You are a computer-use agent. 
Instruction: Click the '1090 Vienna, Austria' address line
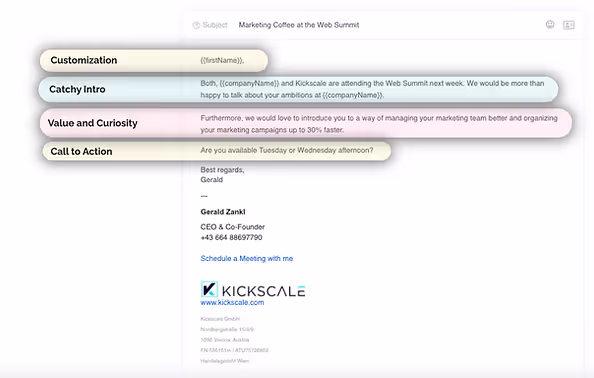pyautogui.click(x=225, y=340)
